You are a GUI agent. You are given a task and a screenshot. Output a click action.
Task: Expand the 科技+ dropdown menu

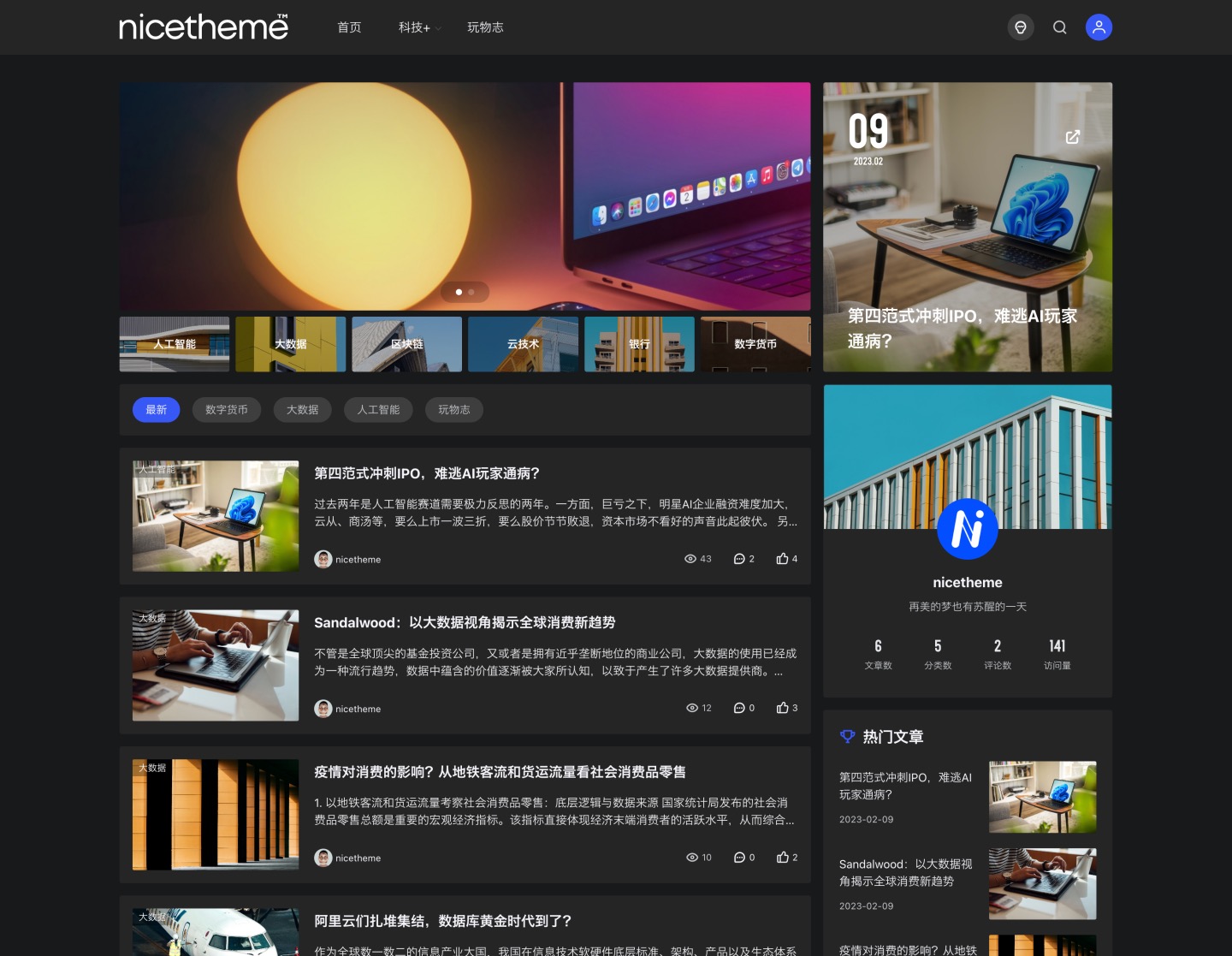[419, 27]
